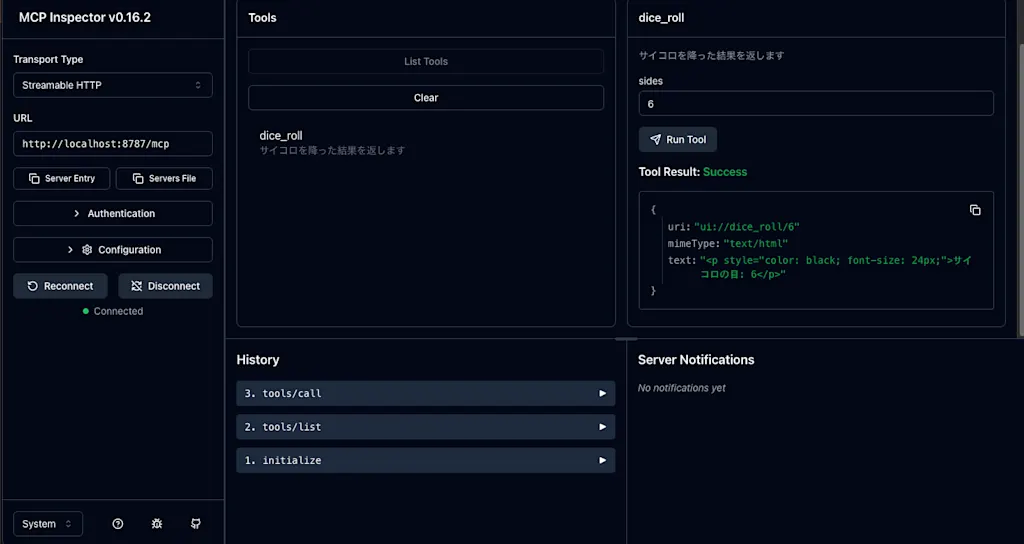Screen dimensions: 1024x544
Task: Run the dice_roll tool
Action: click(x=678, y=140)
